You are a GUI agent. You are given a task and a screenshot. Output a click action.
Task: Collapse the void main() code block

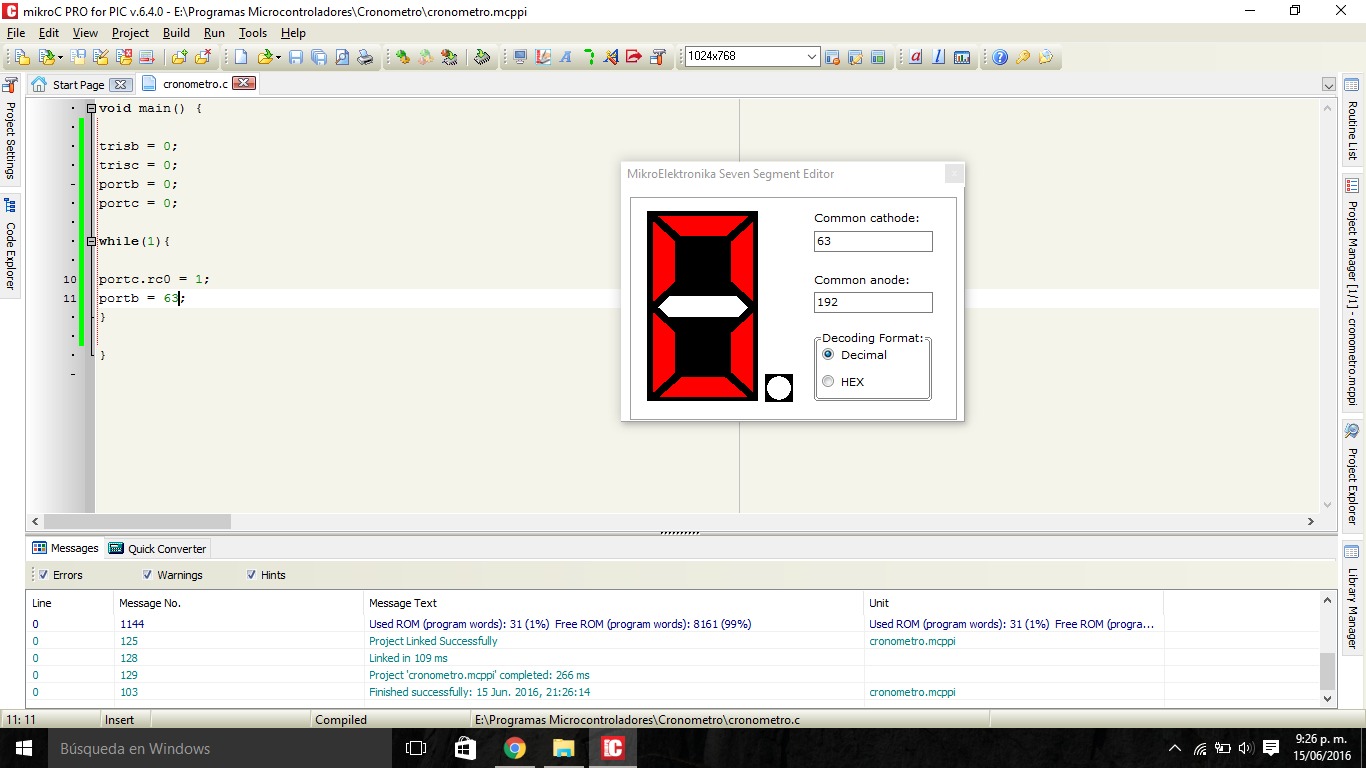91,108
